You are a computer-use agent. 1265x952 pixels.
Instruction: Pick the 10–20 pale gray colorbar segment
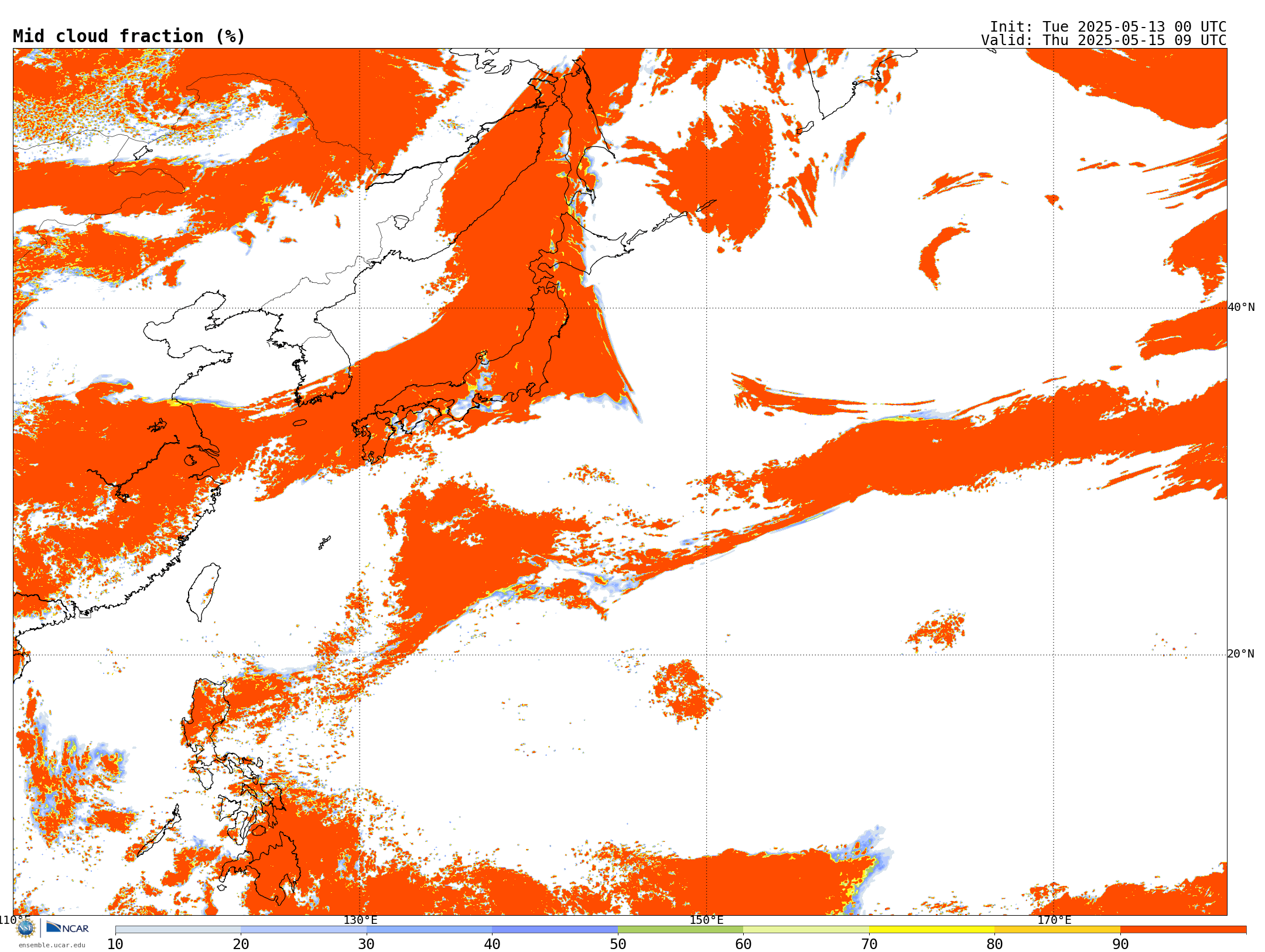click(178, 930)
